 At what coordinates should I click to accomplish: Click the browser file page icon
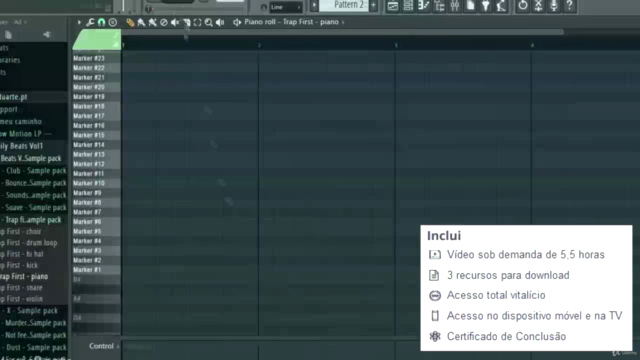[8, 35]
